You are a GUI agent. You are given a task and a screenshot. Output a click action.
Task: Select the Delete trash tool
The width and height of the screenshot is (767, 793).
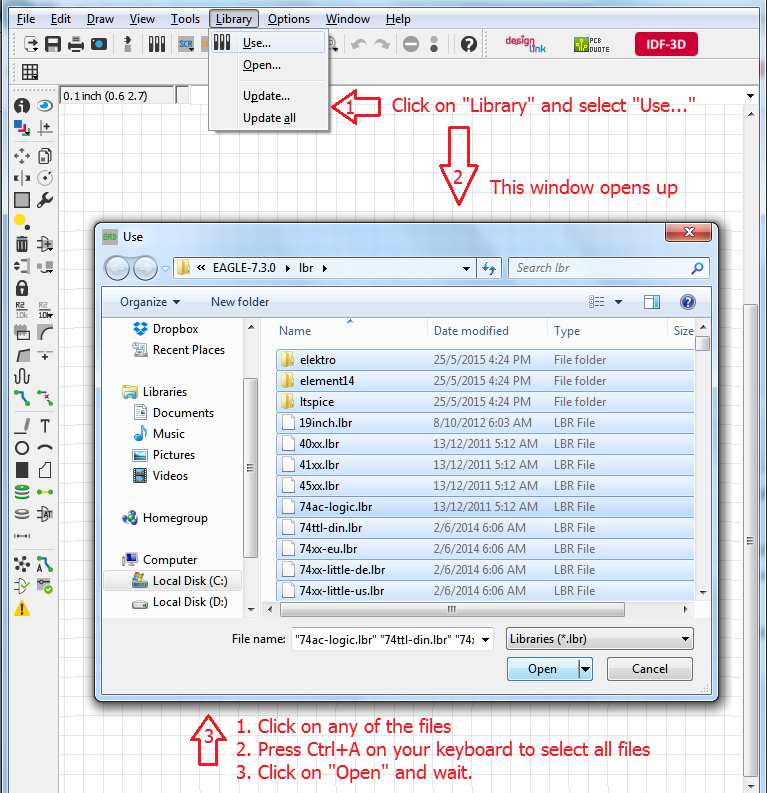[22, 244]
